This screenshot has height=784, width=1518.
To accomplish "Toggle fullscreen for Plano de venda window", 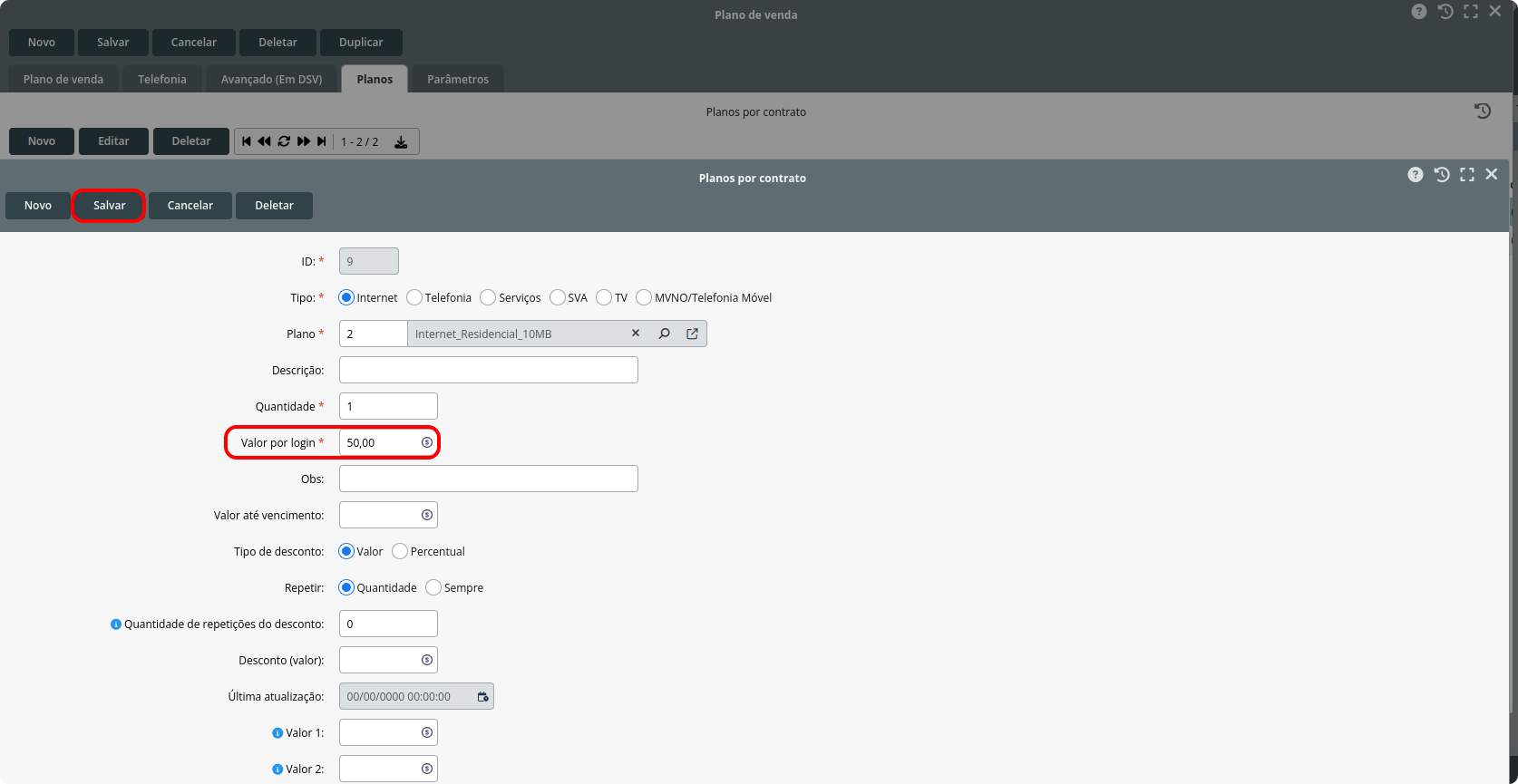I will (1471, 12).
